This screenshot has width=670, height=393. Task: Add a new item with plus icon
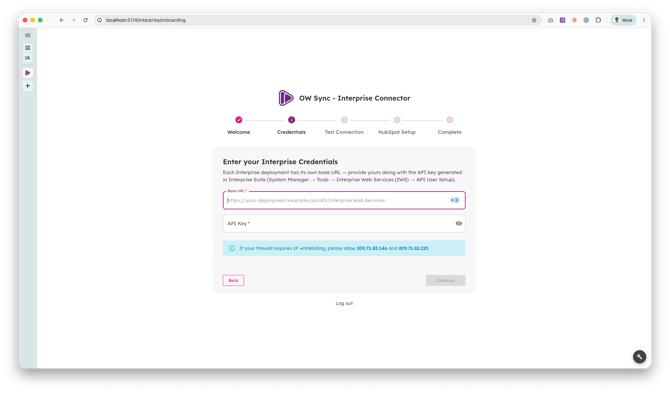(x=27, y=86)
